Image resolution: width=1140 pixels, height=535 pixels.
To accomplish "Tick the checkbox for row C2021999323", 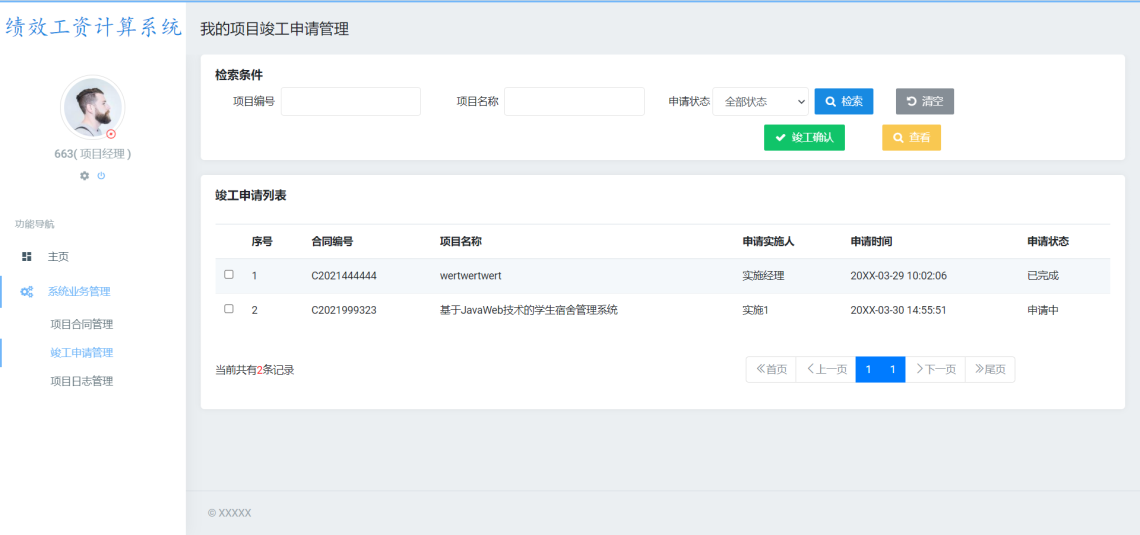I will coord(229,309).
